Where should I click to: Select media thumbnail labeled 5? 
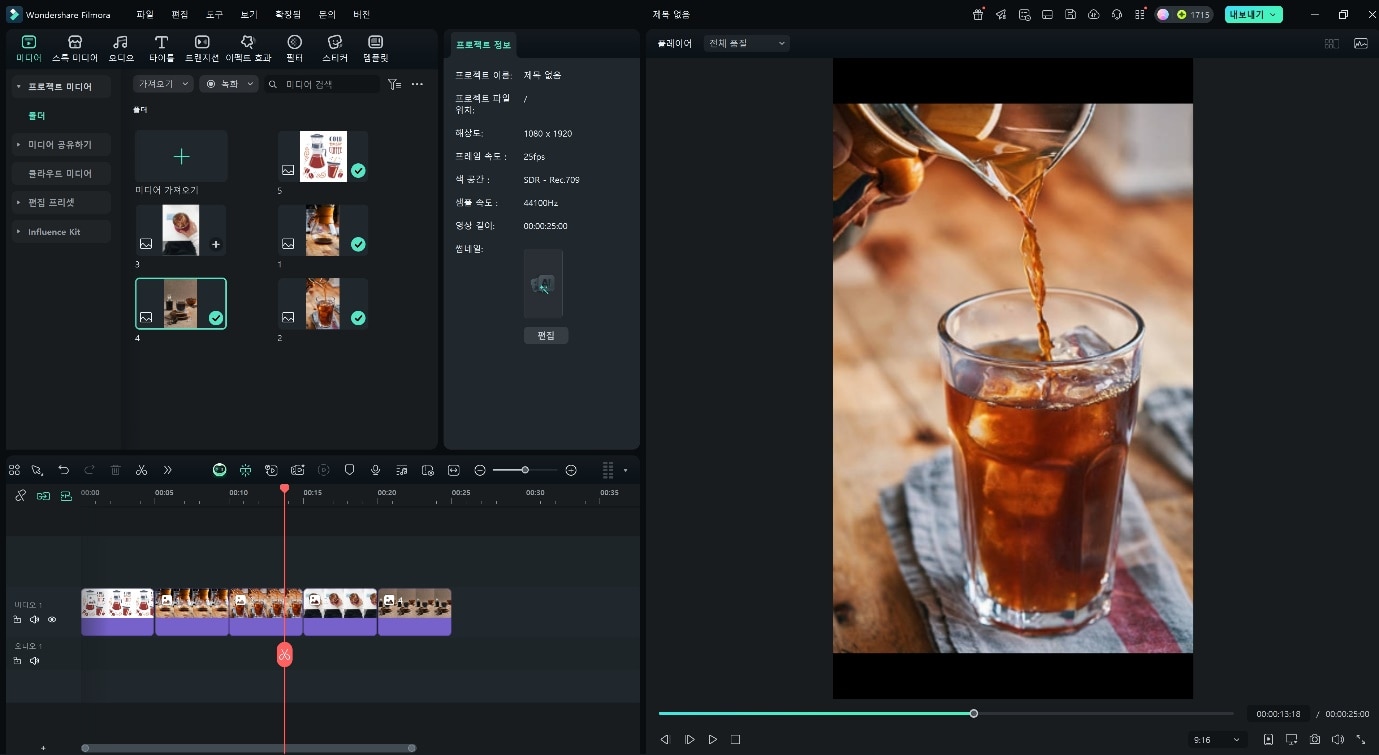(x=323, y=156)
